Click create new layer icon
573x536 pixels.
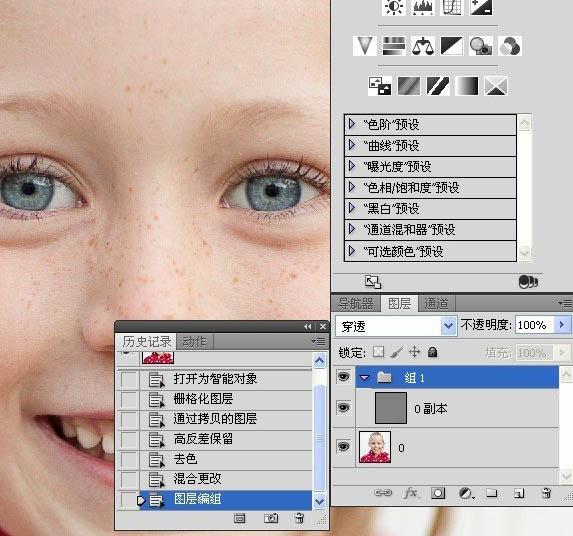click(x=519, y=494)
